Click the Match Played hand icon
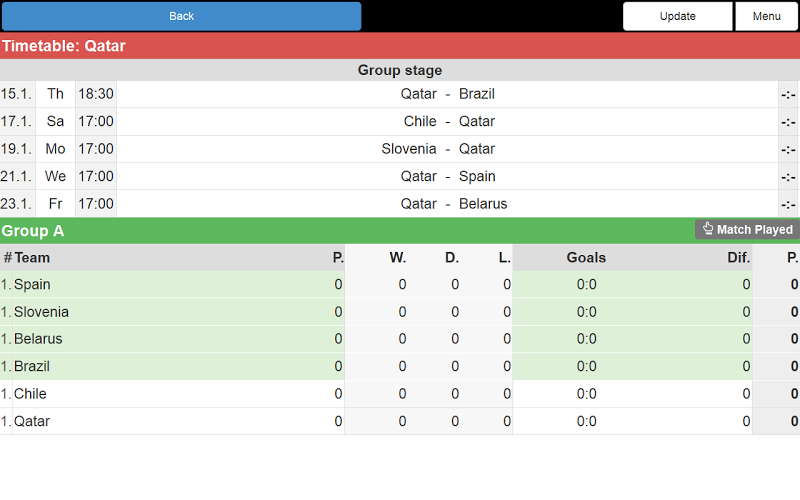This screenshot has width=800, height=500. (x=708, y=229)
